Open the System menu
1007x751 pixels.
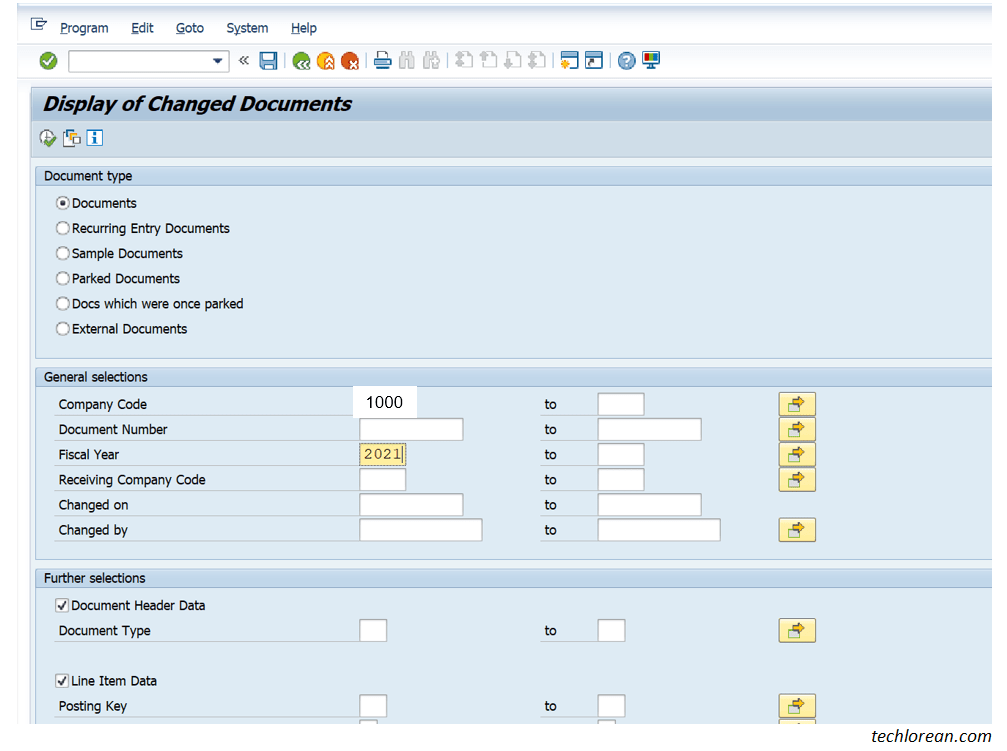(246, 28)
